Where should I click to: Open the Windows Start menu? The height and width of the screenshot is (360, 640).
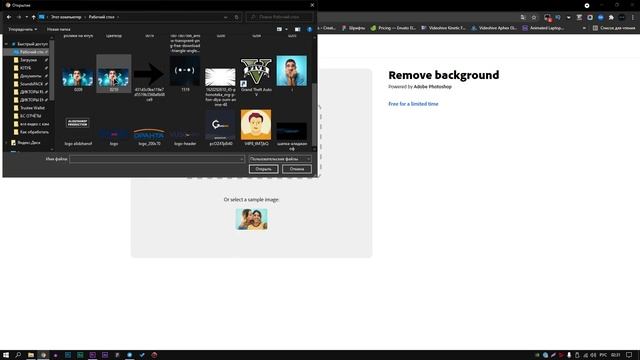6,355
